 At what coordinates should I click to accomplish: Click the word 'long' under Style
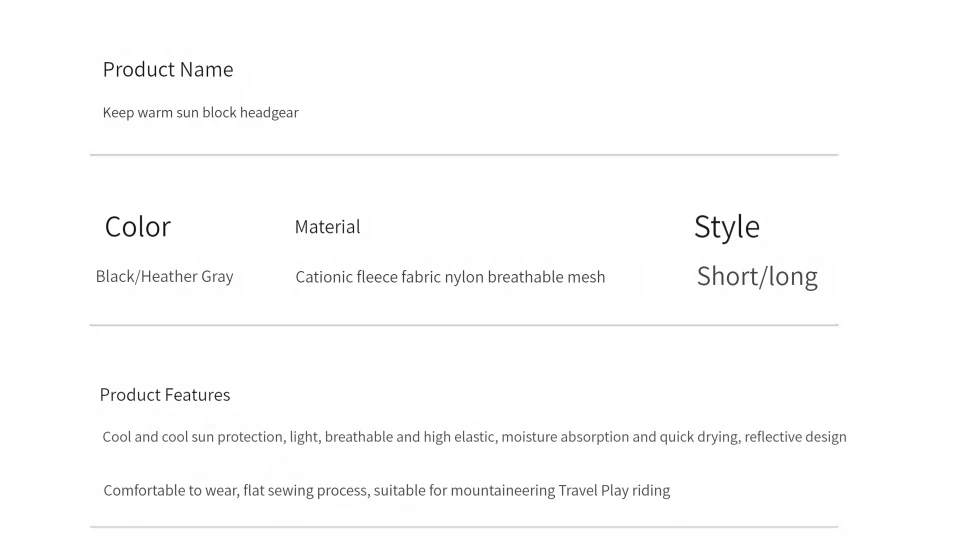tap(794, 277)
